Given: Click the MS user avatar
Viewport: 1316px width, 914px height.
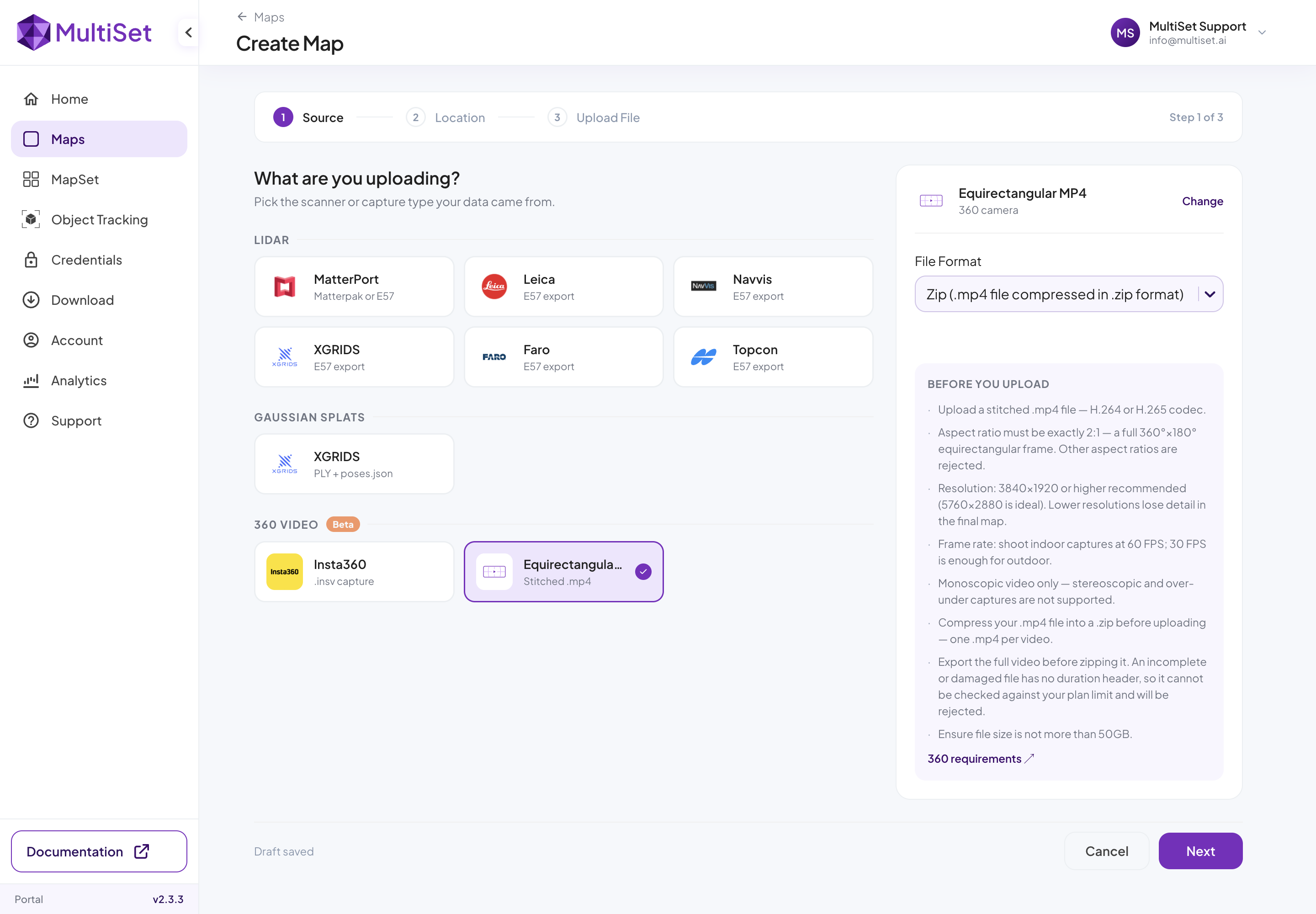Looking at the screenshot, I should click(x=1125, y=32).
